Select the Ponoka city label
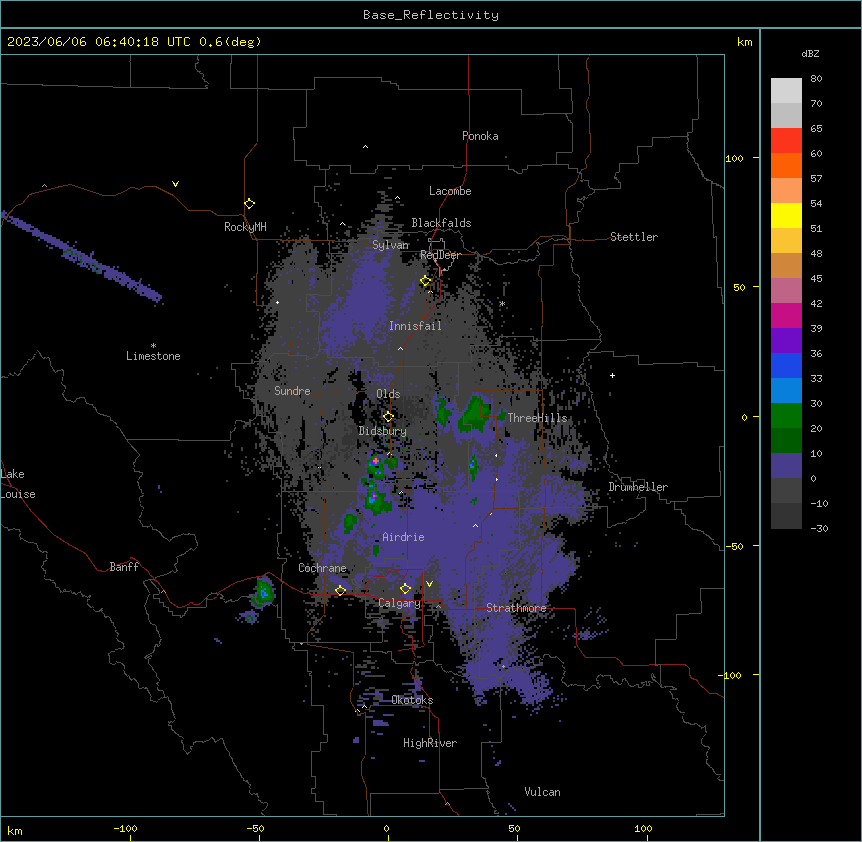The image size is (862, 842). coord(480,136)
